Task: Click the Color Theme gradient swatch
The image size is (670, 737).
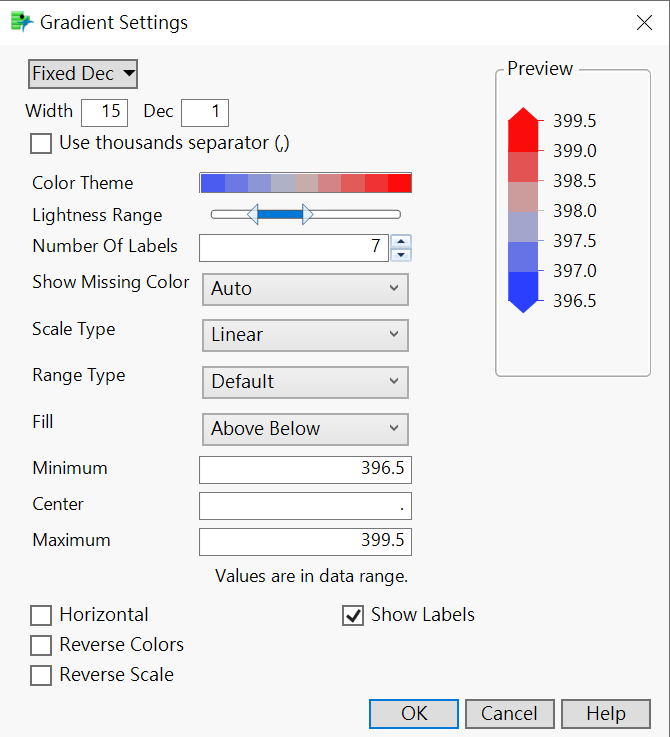Action: pos(306,183)
